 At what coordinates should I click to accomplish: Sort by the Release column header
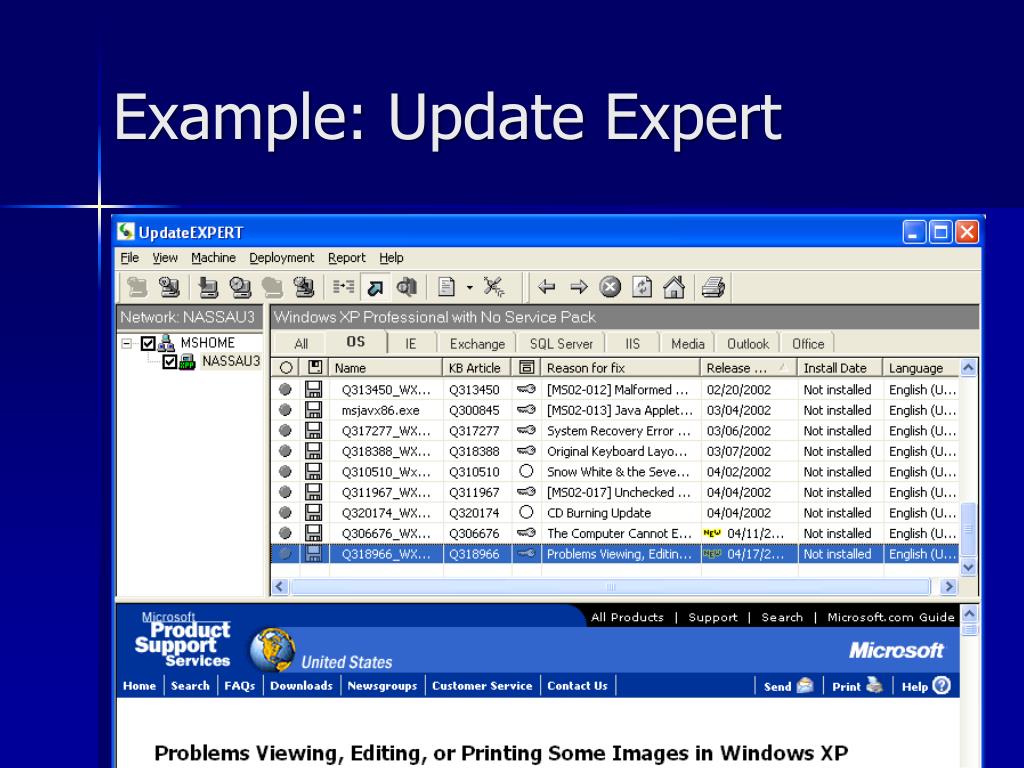point(748,368)
